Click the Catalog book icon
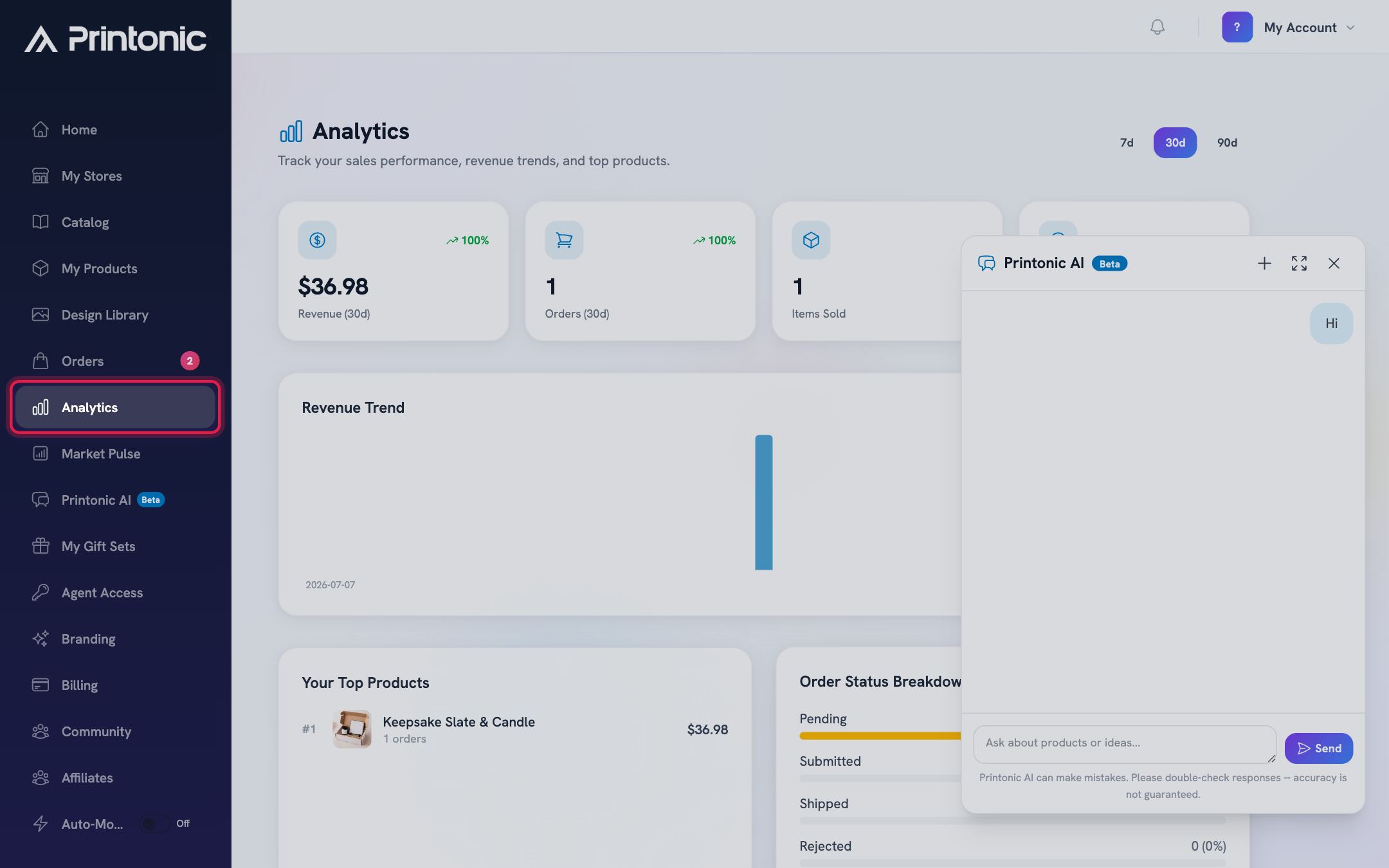 click(x=41, y=222)
